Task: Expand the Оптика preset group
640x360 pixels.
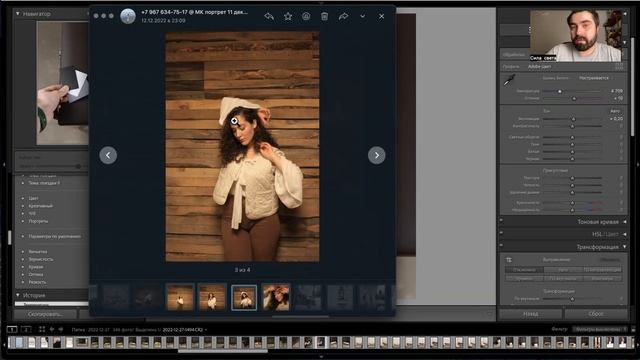Action: (23, 274)
